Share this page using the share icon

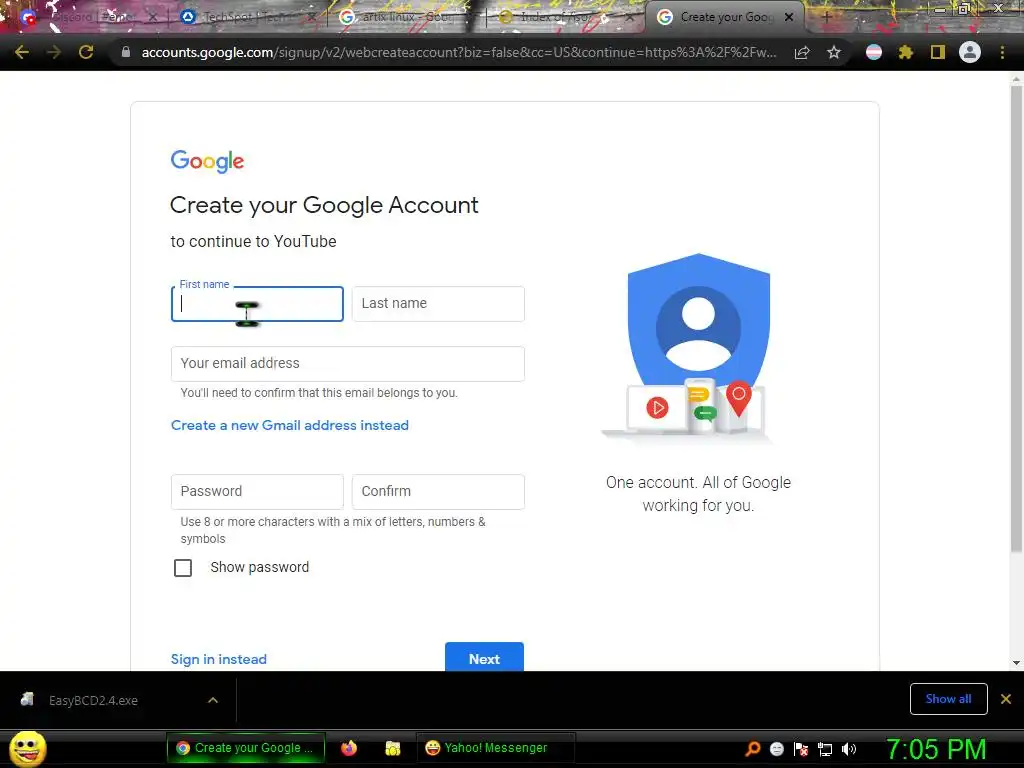pyautogui.click(x=802, y=52)
